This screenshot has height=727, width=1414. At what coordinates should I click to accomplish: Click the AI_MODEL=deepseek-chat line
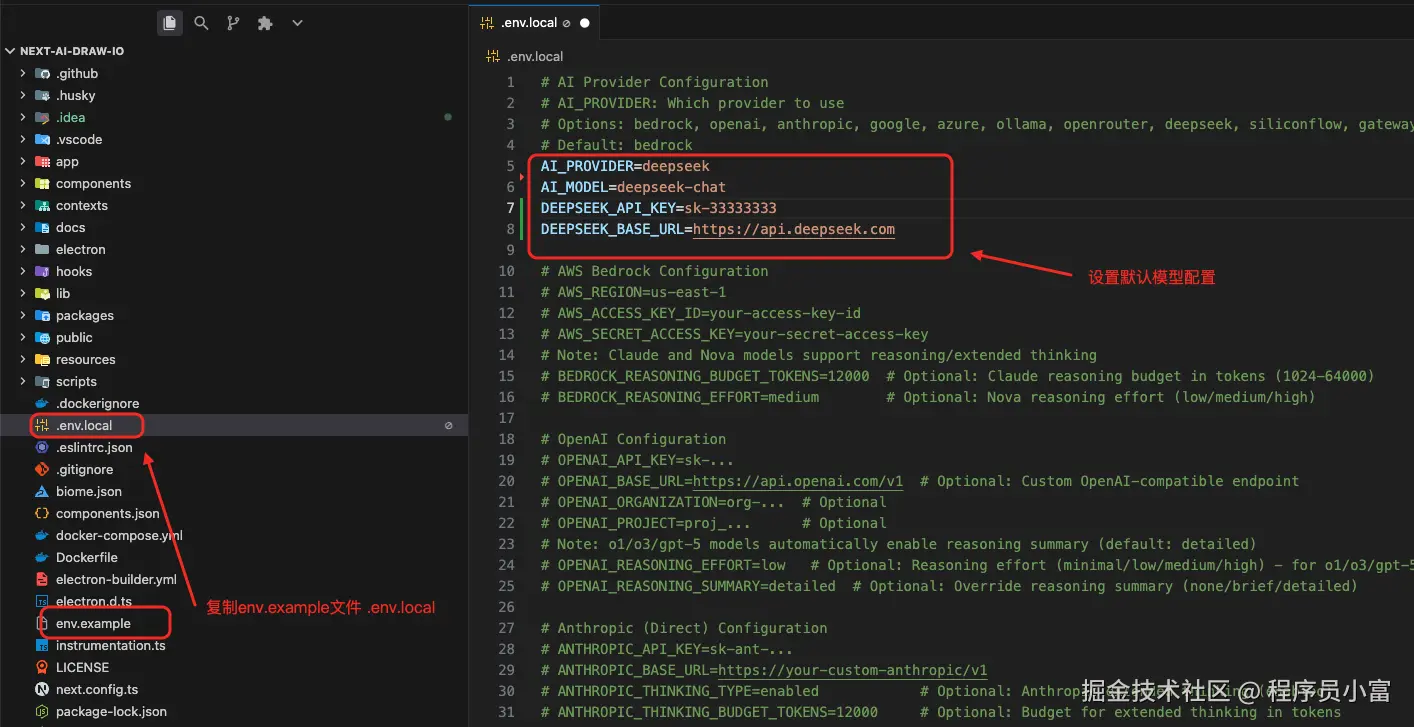pos(633,187)
